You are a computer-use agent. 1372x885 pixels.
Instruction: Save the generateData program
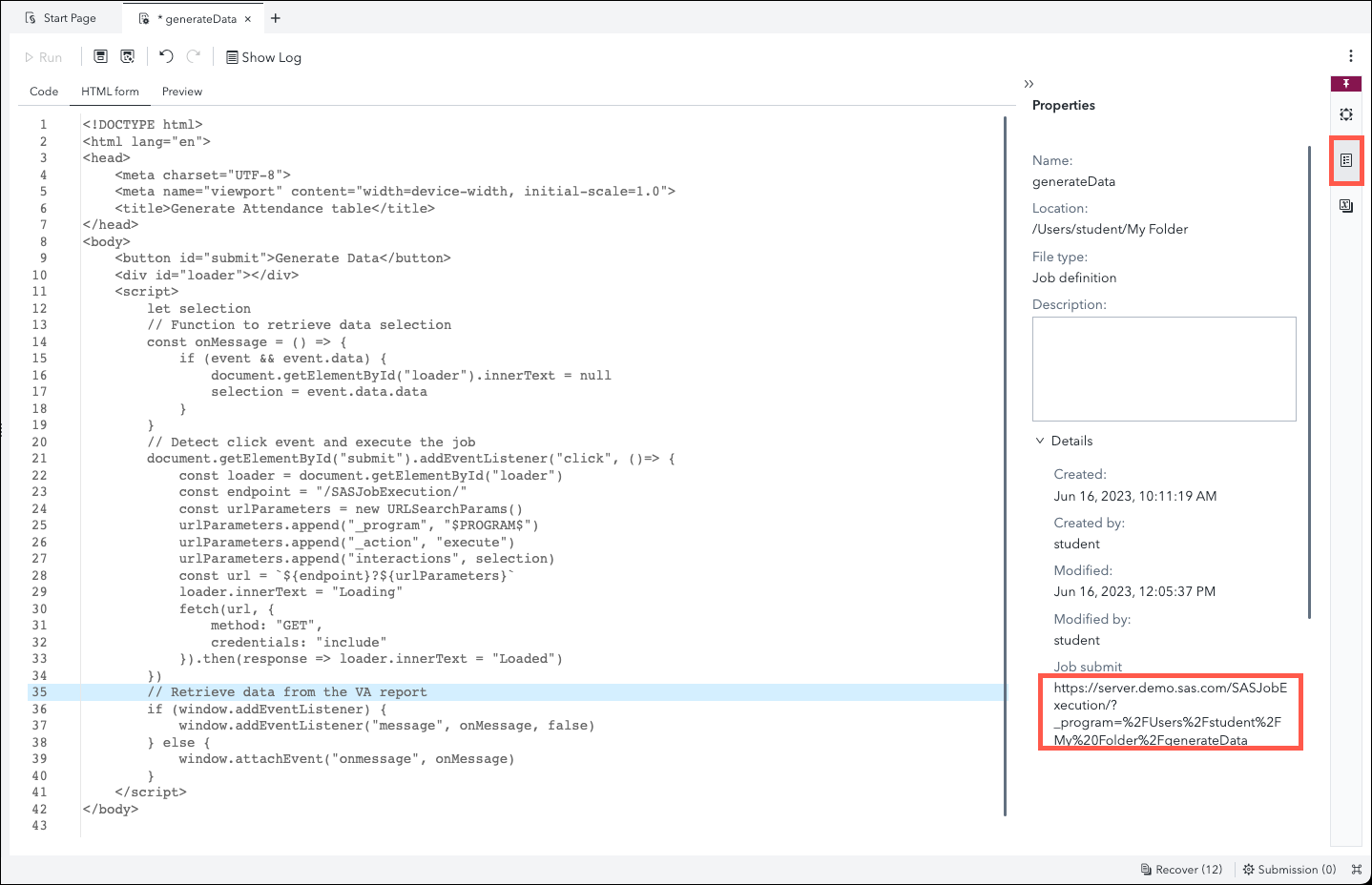100,56
